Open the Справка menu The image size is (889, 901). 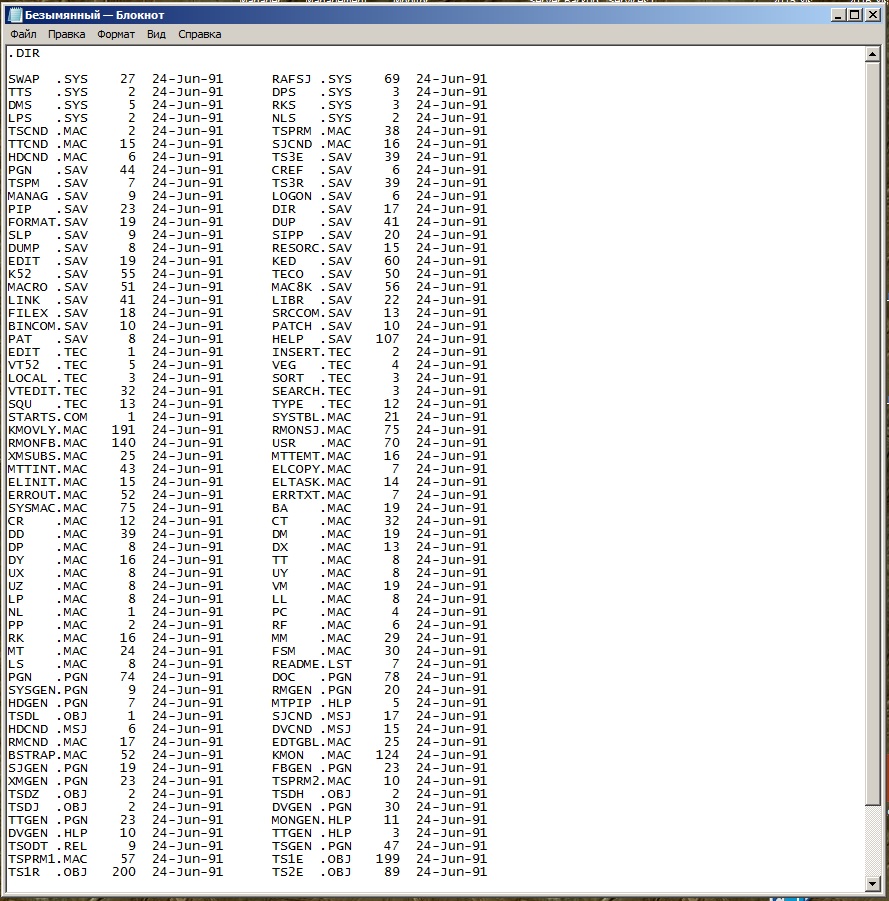point(199,33)
